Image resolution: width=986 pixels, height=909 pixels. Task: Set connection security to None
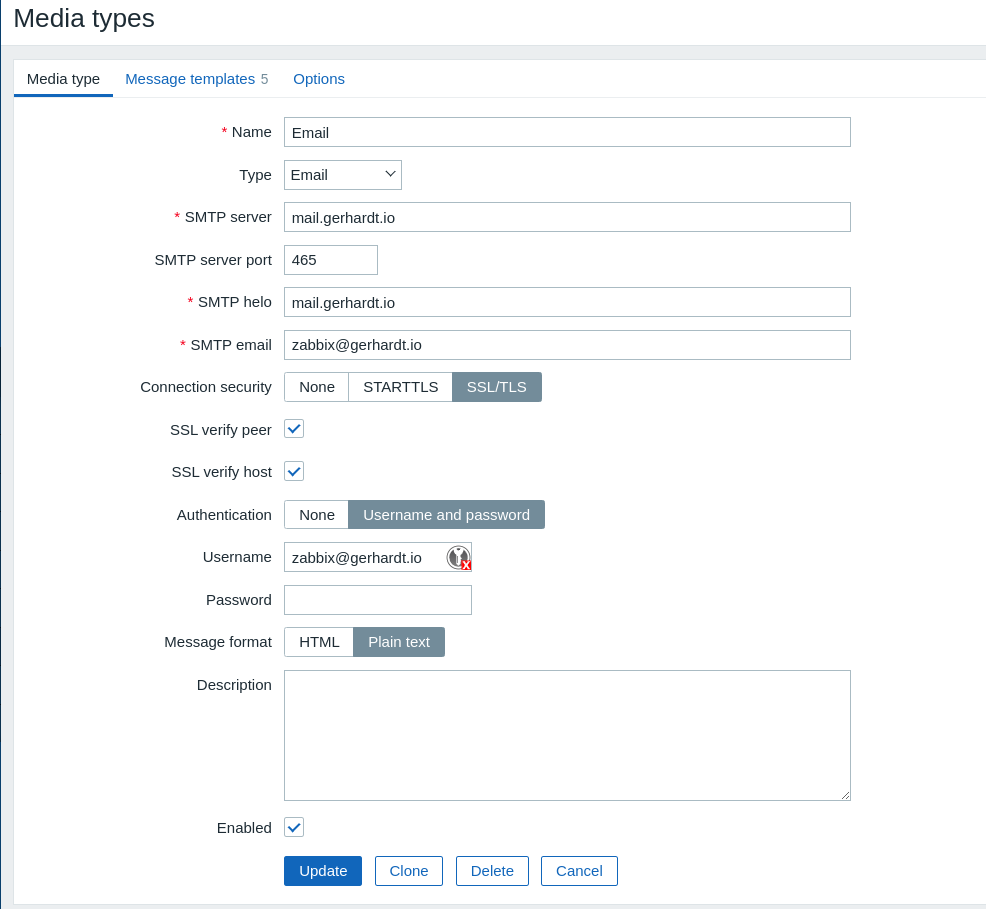317,387
